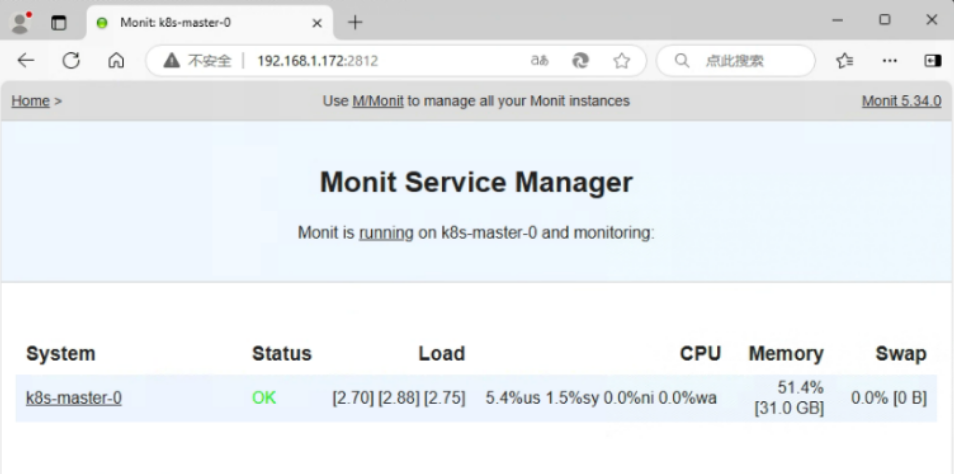The height and width of the screenshot is (474, 954).
Task: Click the swap value 0.0% [0 B]
Action: 889,399
